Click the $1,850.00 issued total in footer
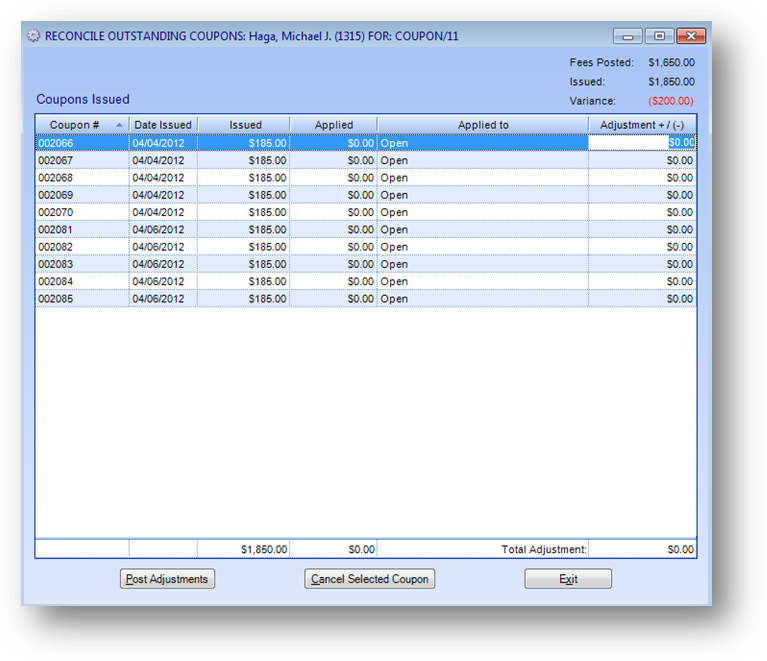The height and width of the screenshot is (661, 767). 264,549
